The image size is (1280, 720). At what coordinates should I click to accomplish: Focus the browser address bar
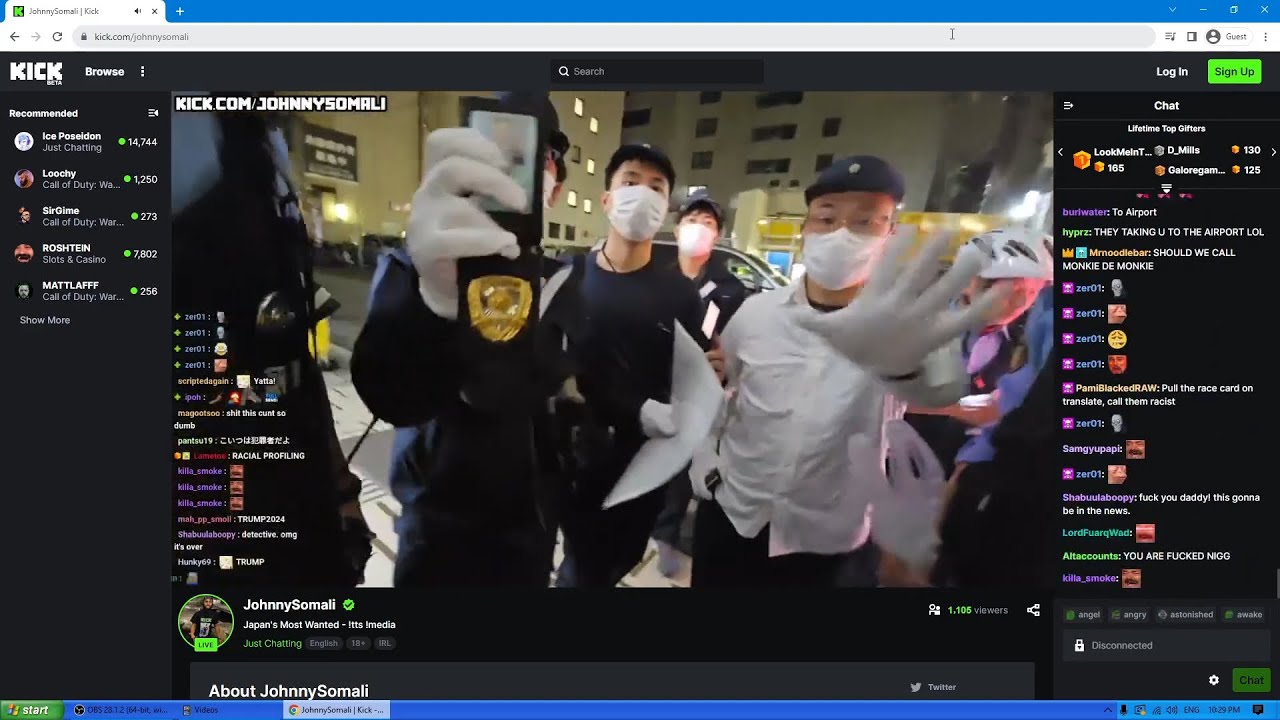point(614,36)
